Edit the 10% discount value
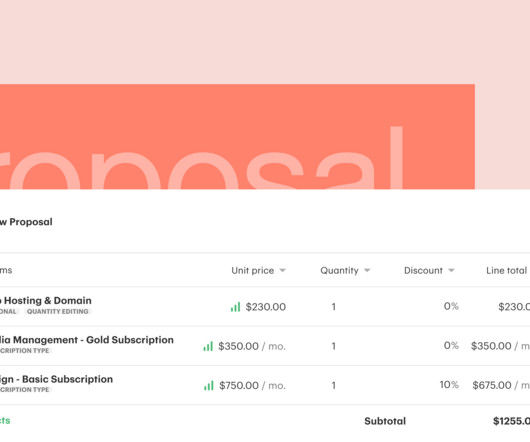This screenshot has height=442, width=530. click(449, 385)
